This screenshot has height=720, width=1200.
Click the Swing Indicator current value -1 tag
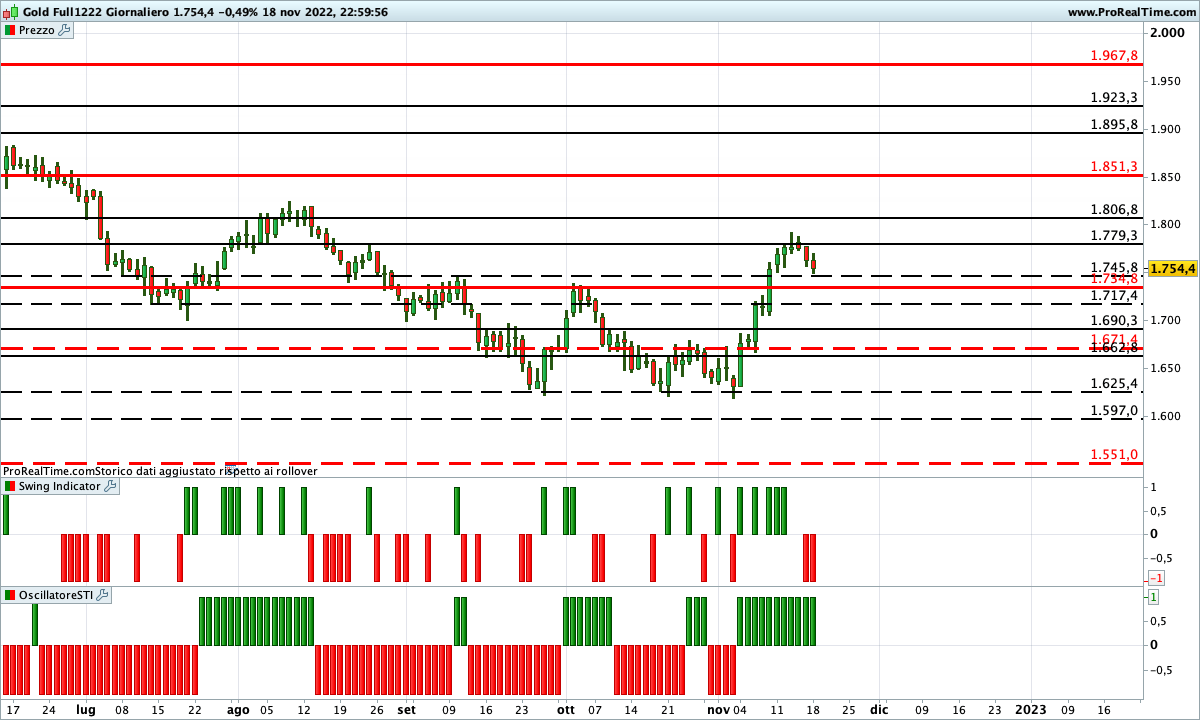[1154, 578]
